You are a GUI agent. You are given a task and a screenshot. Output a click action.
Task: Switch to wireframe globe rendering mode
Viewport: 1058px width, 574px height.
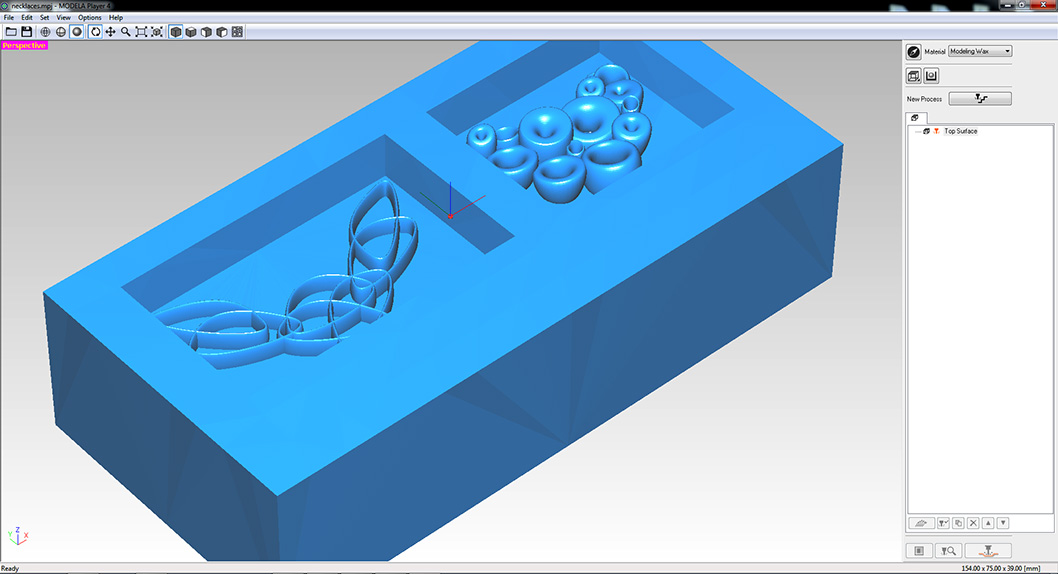pyautogui.click(x=45, y=32)
